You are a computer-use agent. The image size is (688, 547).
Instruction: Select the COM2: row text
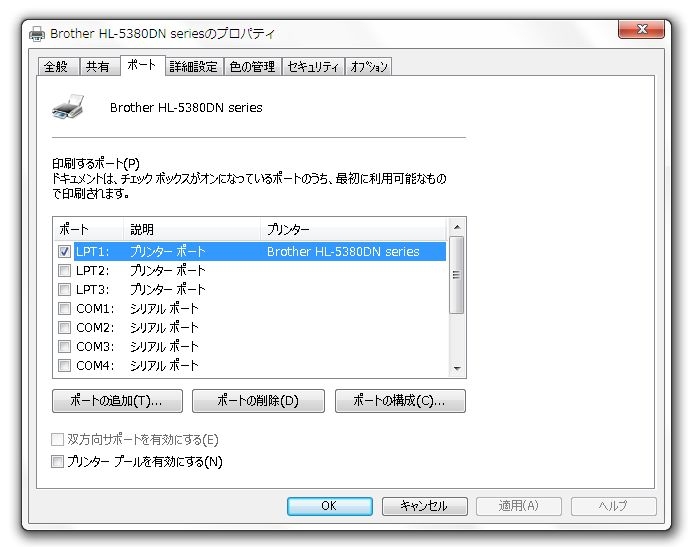(x=95, y=328)
